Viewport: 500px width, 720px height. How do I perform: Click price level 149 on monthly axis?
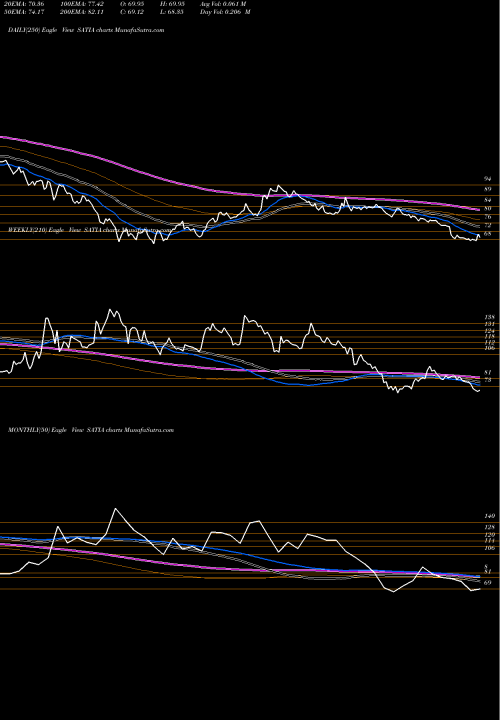(489, 516)
